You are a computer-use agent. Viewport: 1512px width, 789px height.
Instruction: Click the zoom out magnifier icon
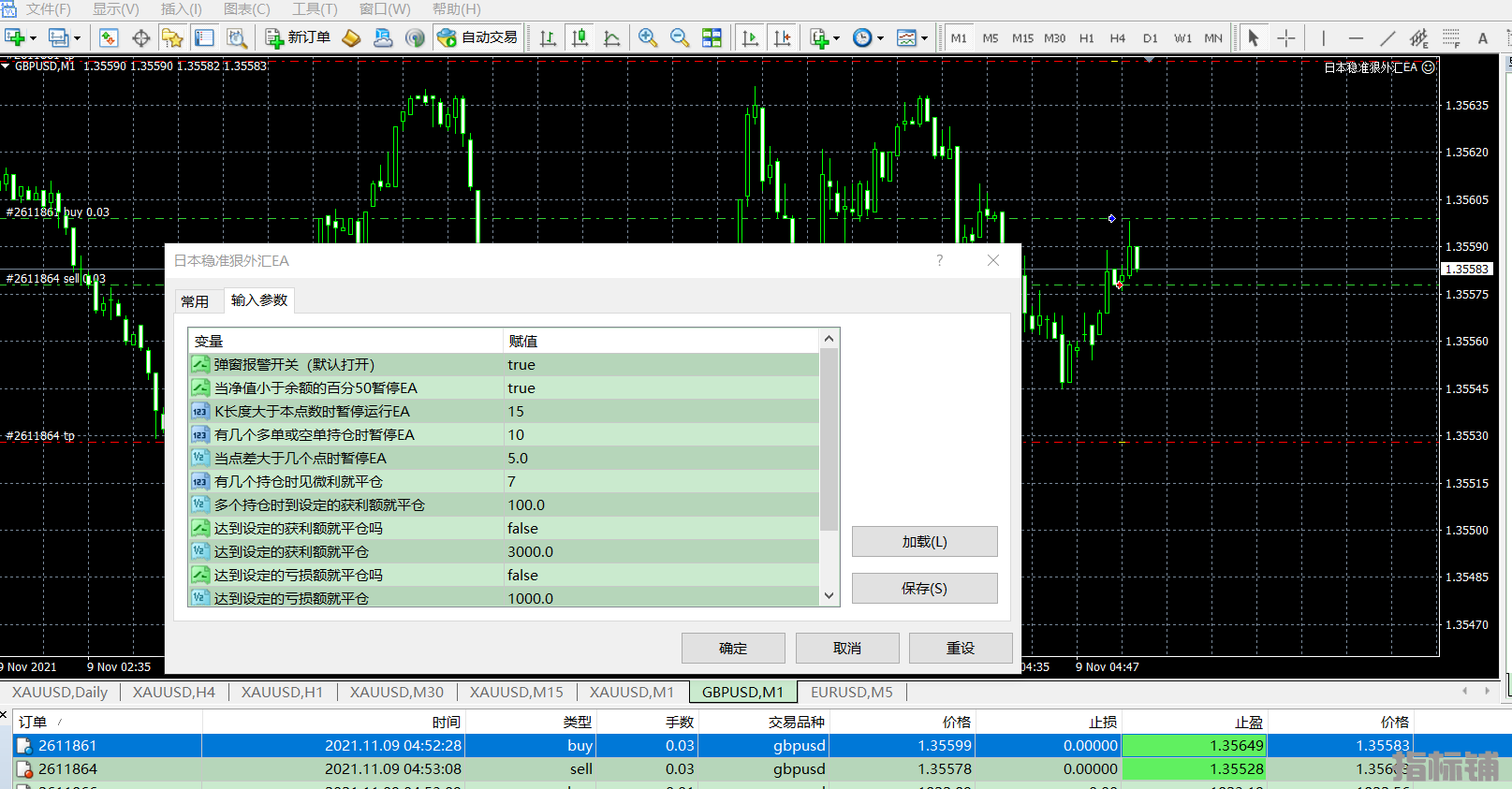(680, 37)
